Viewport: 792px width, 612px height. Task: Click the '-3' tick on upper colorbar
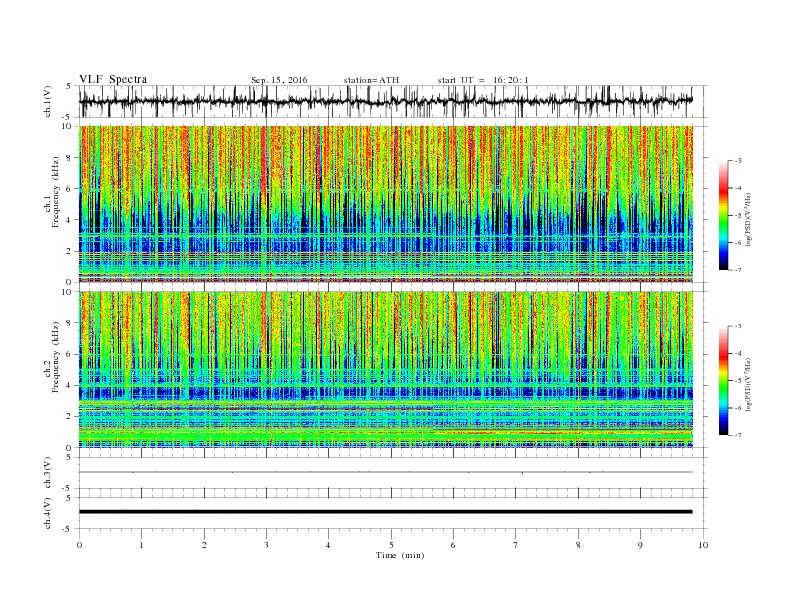(738, 161)
